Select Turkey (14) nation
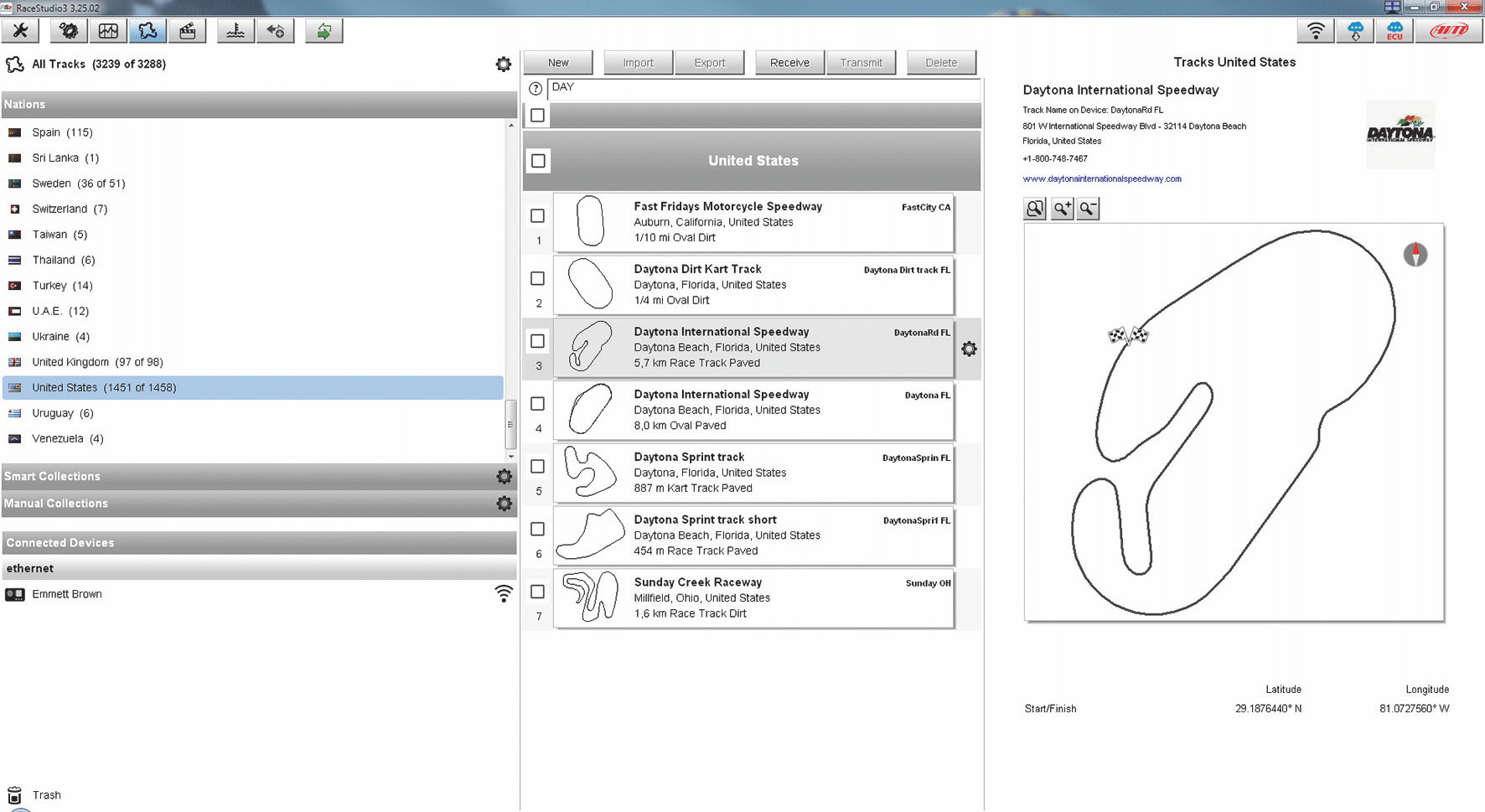Image resolution: width=1485 pixels, height=812 pixels. coord(253,286)
